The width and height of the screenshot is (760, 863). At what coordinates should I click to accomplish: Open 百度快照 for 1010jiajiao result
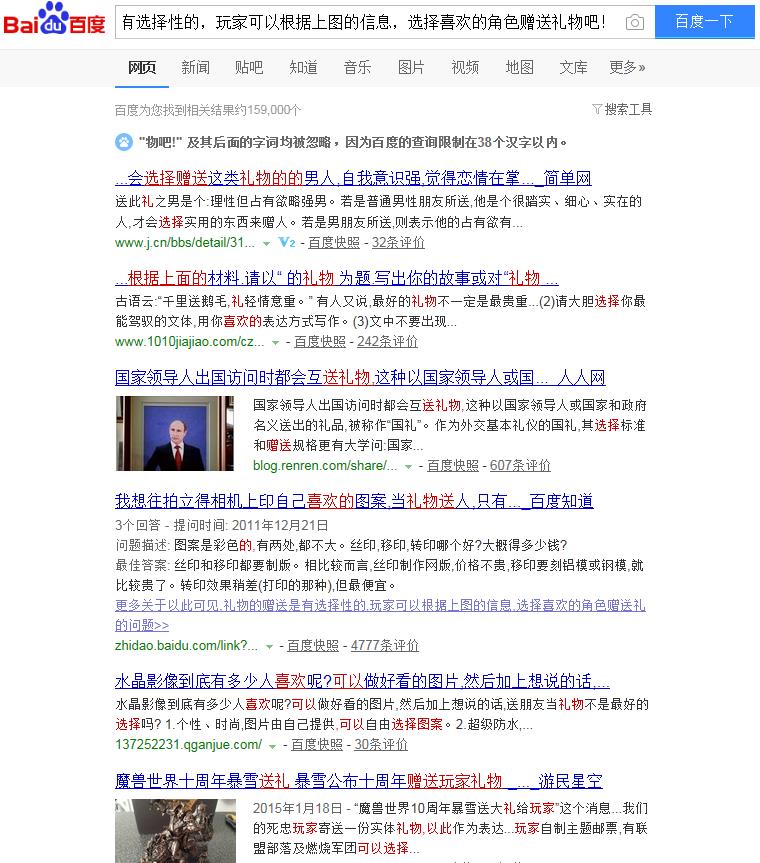click(x=320, y=342)
